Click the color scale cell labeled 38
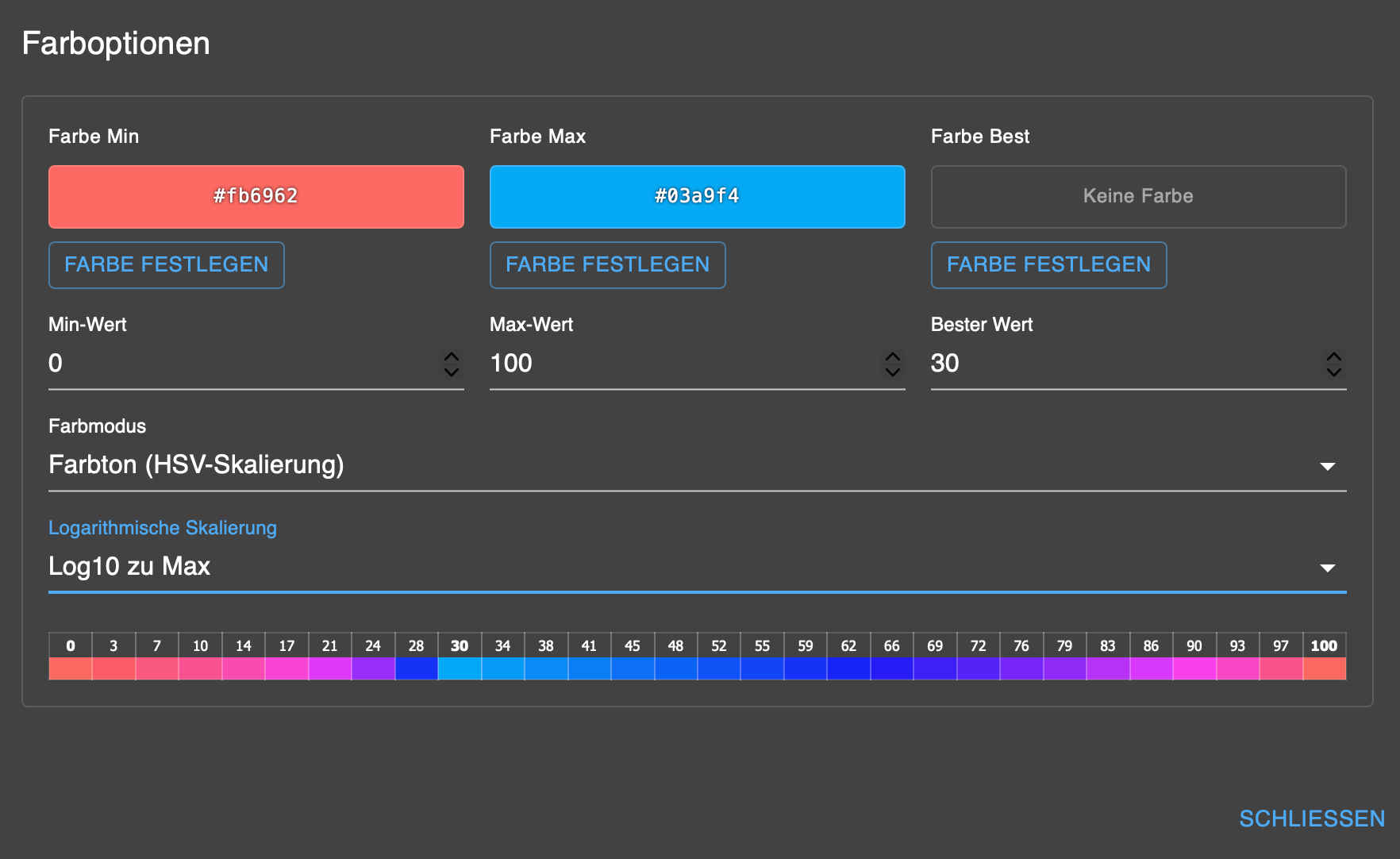The width and height of the screenshot is (1400, 859). click(546, 657)
